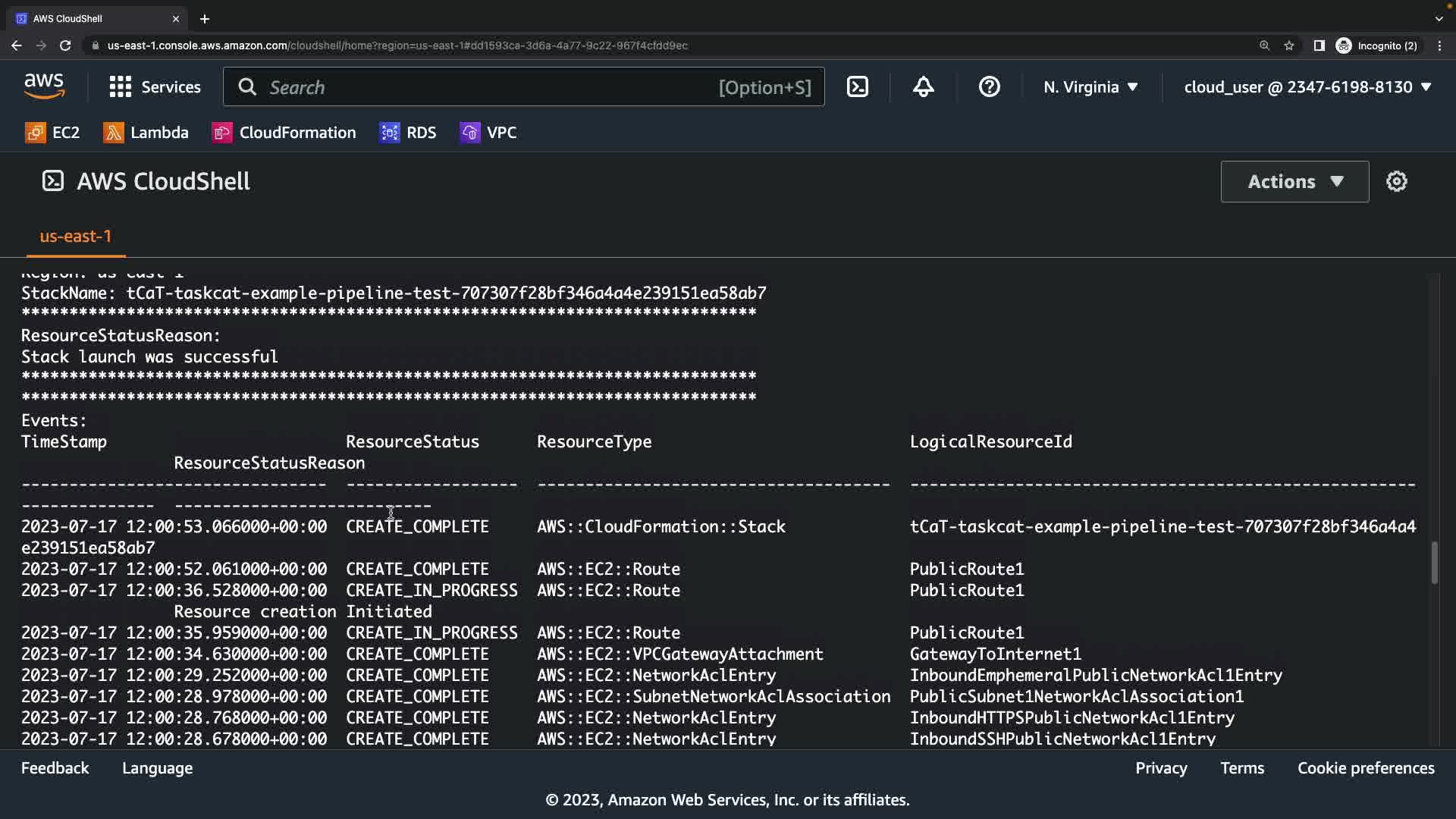Open Lambda shortcut in favorites bar
The width and height of the screenshot is (1456, 819).
point(146,133)
